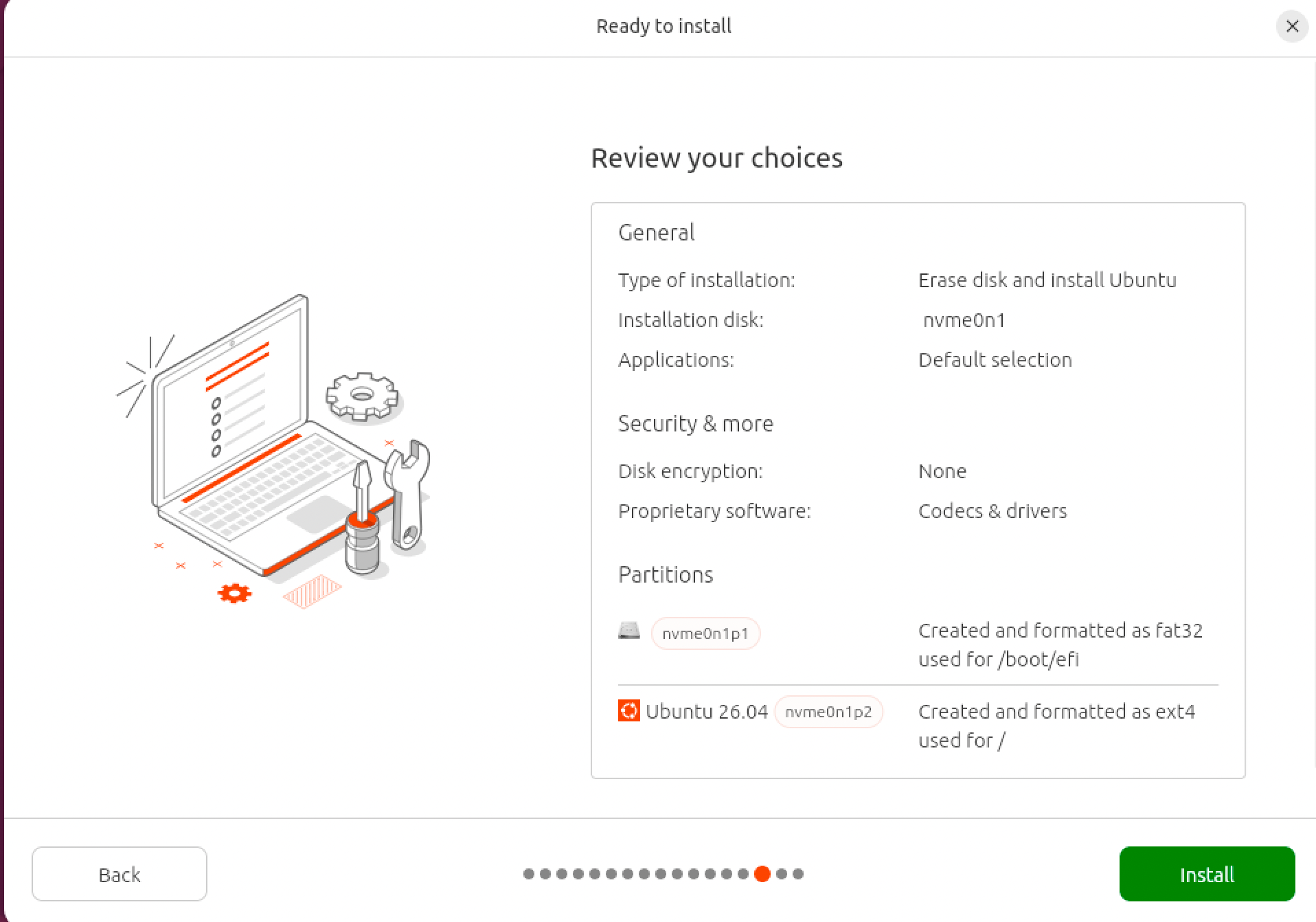Click the grey gear above the laptop

tap(362, 396)
